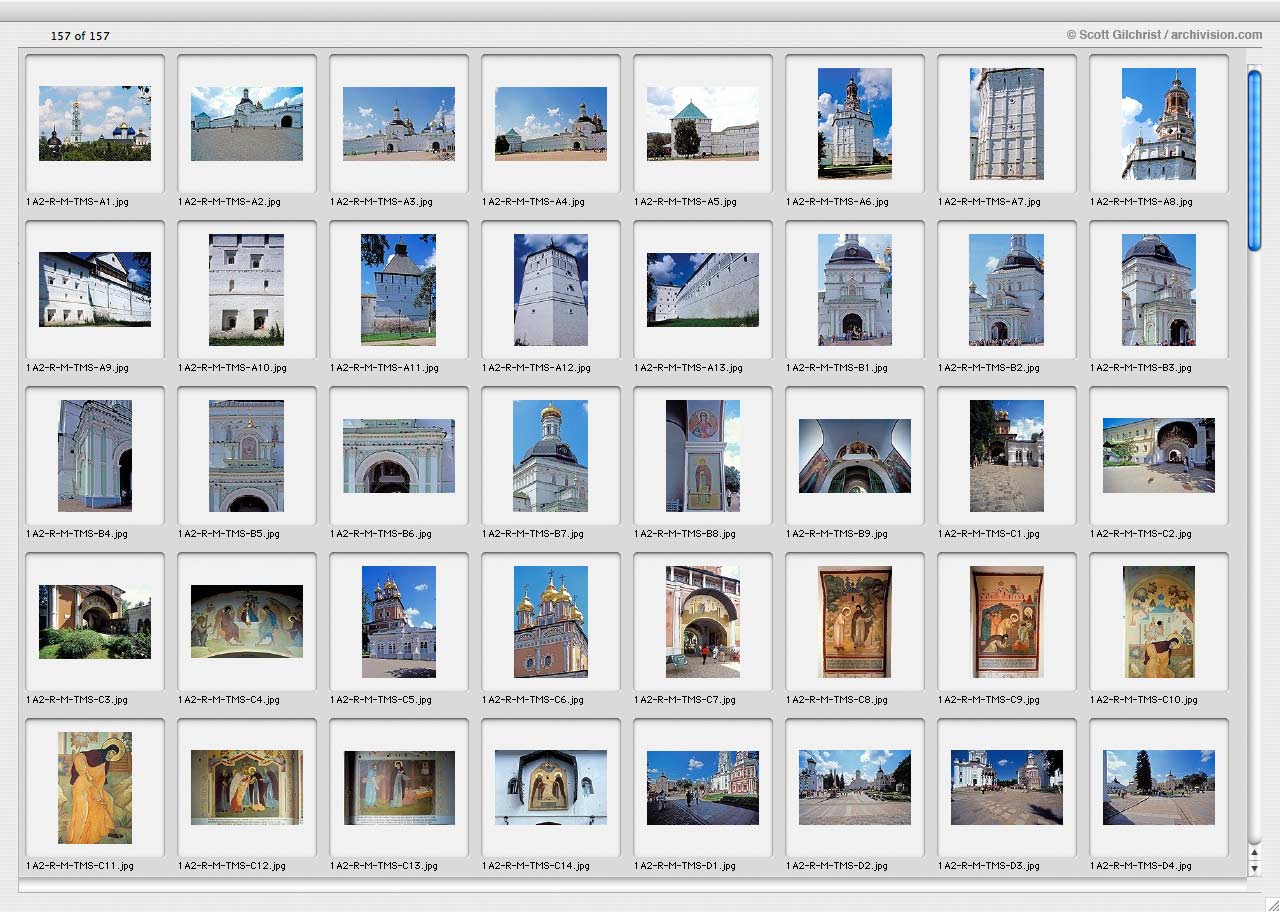Open fresco image 1A2-R-M-TMS-C4.jpg
The width and height of the screenshot is (1280, 912).
coord(247,622)
